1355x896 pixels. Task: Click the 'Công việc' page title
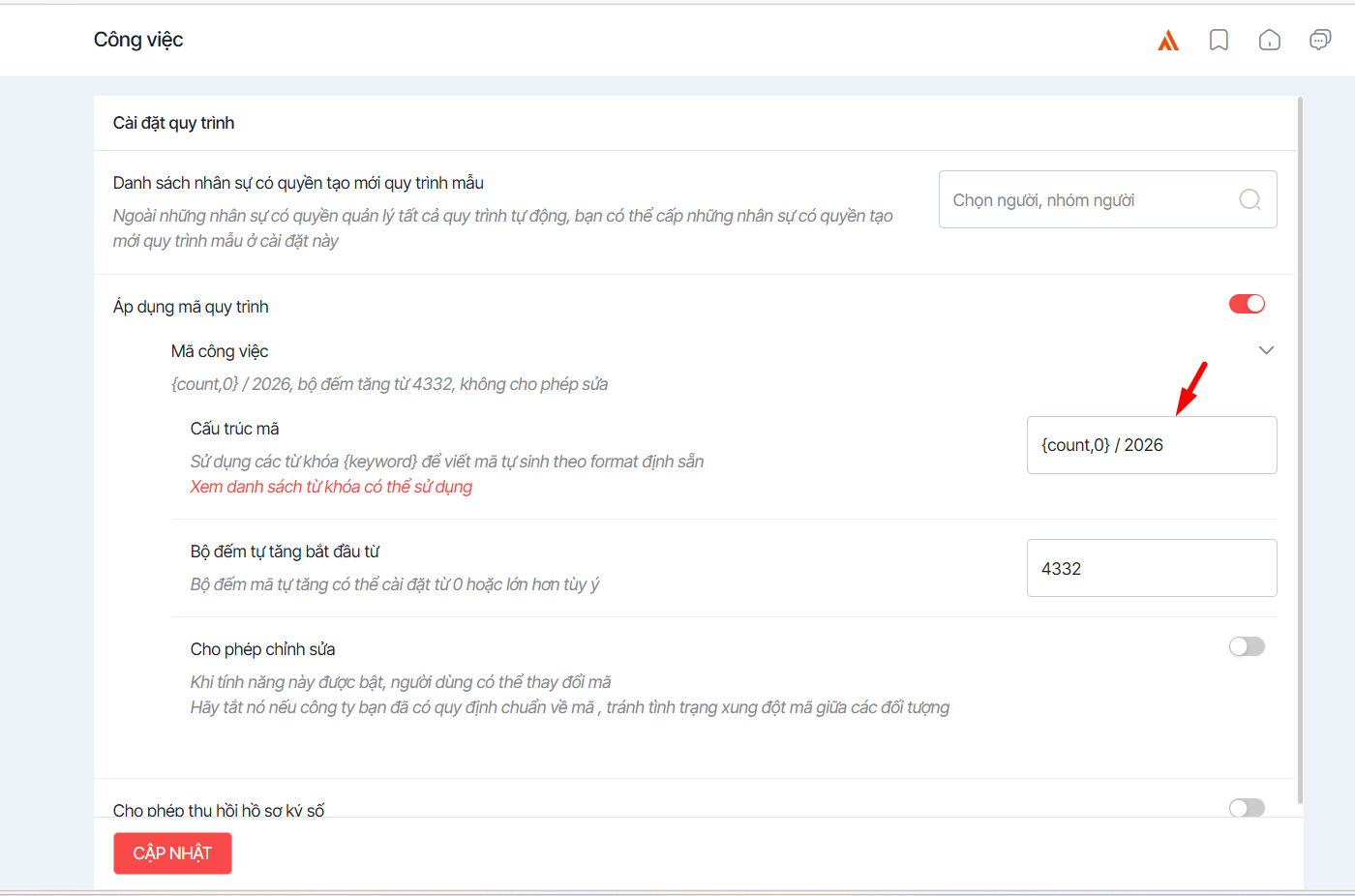tap(138, 40)
